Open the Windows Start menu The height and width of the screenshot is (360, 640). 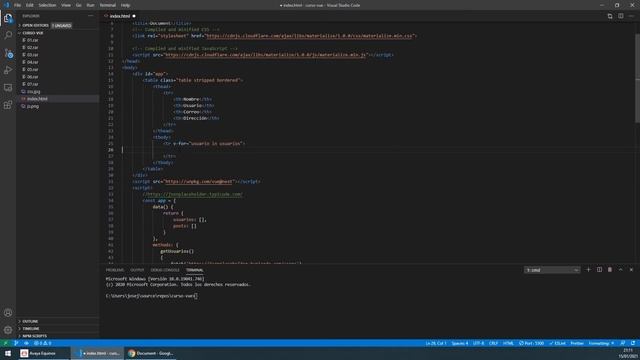click(8, 353)
